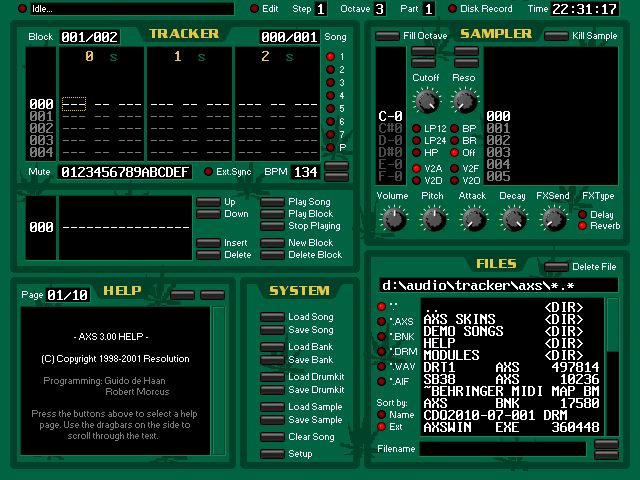Click the Fill Octave button
The height and width of the screenshot is (480, 640).
388,36
